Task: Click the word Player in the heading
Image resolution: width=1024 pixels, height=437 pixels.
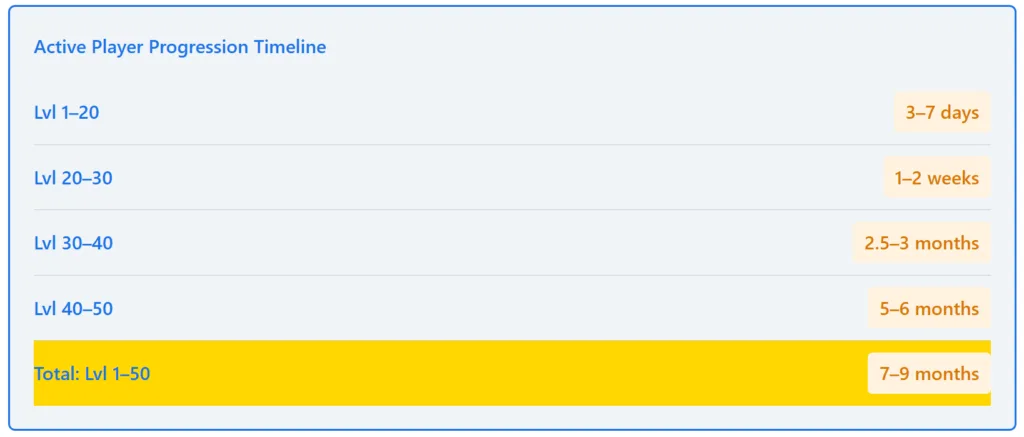Action: pyautogui.click(x=115, y=47)
